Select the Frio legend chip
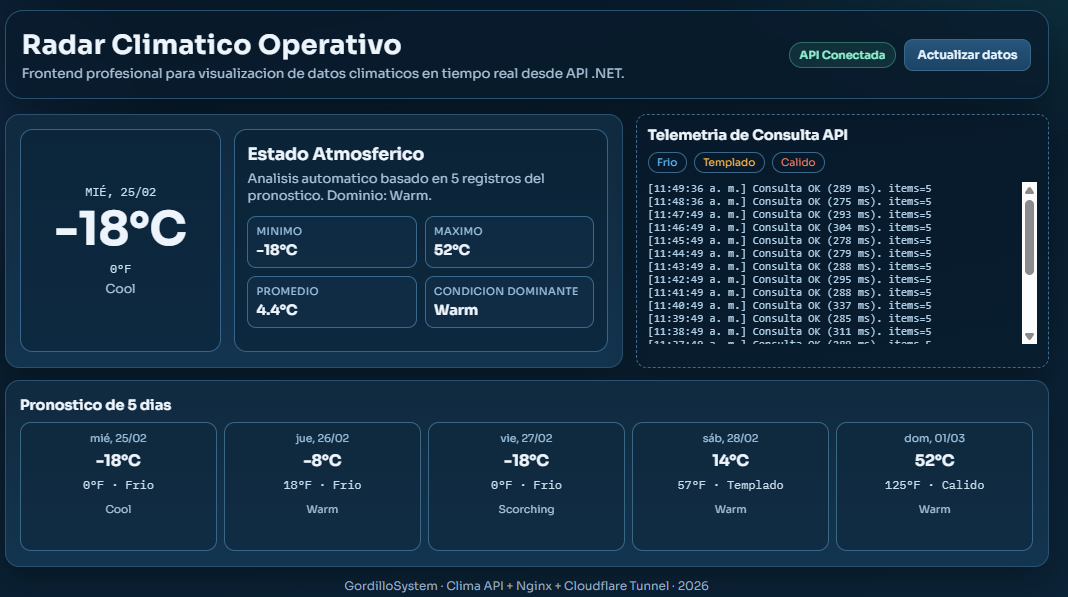Viewport: 1068px width, 597px height. pos(667,162)
